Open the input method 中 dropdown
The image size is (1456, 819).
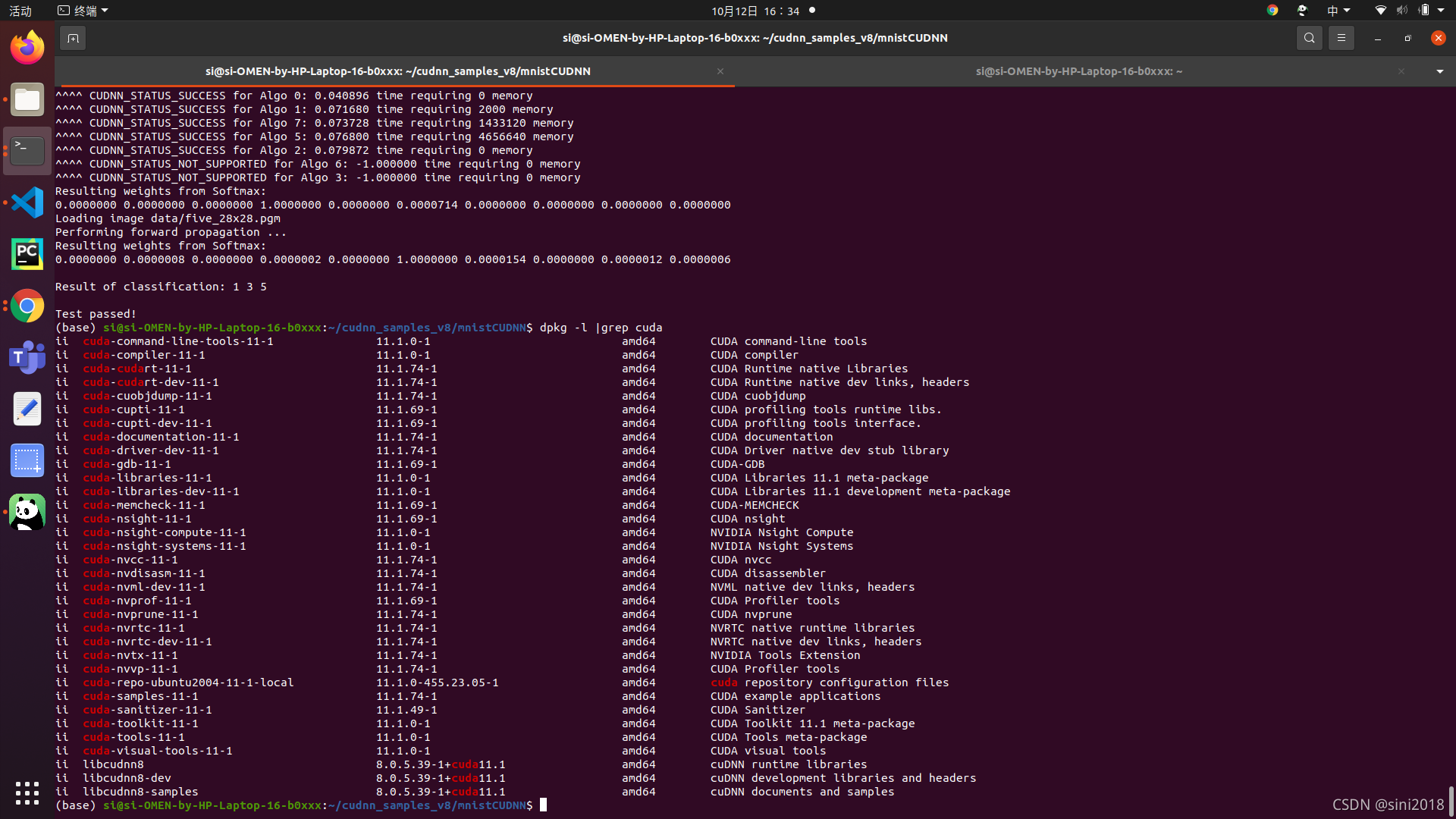click(x=1338, y=11)
